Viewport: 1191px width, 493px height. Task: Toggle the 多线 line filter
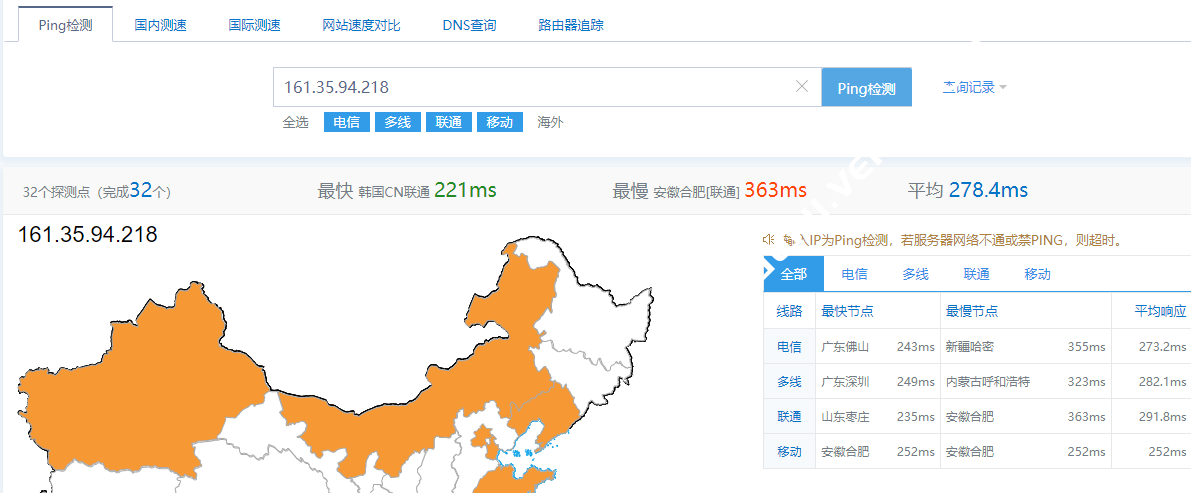click(x=397, y=122)
